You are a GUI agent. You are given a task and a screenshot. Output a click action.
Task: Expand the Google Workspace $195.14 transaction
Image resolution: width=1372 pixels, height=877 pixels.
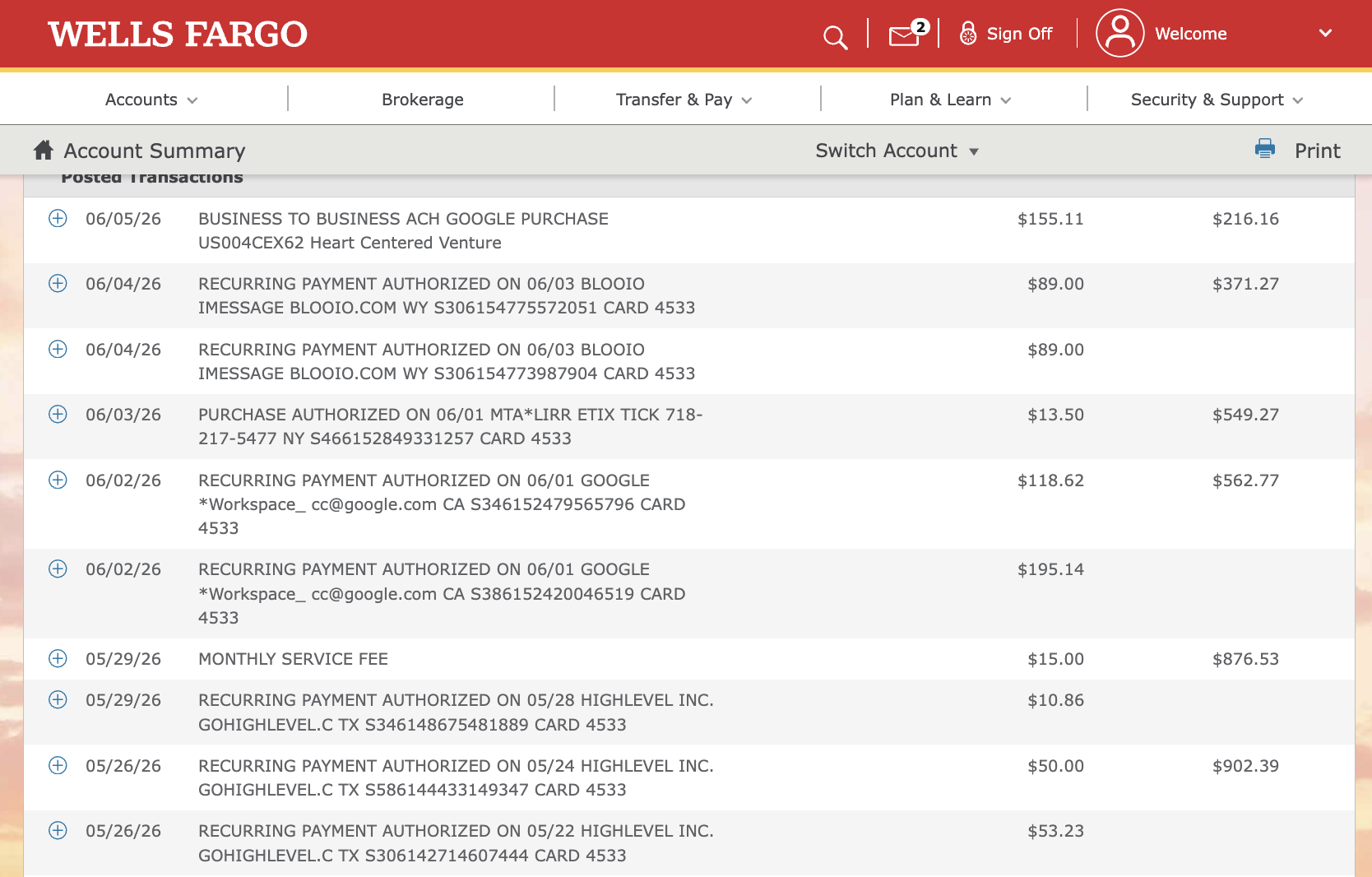[58, 568]
